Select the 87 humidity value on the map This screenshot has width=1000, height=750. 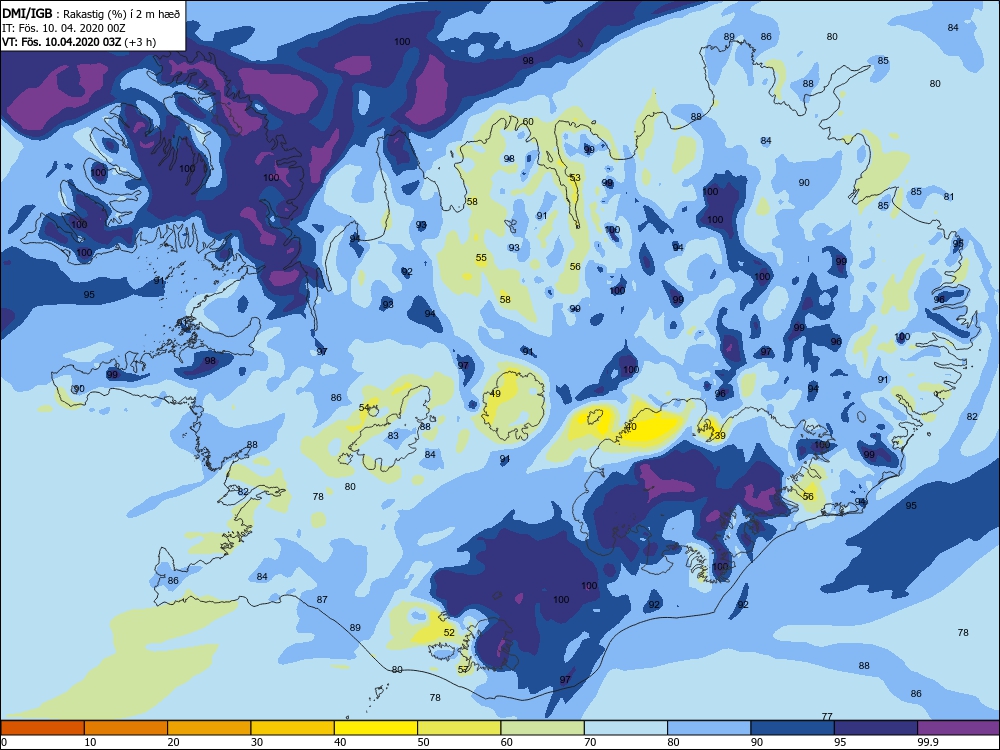[322, 599]
